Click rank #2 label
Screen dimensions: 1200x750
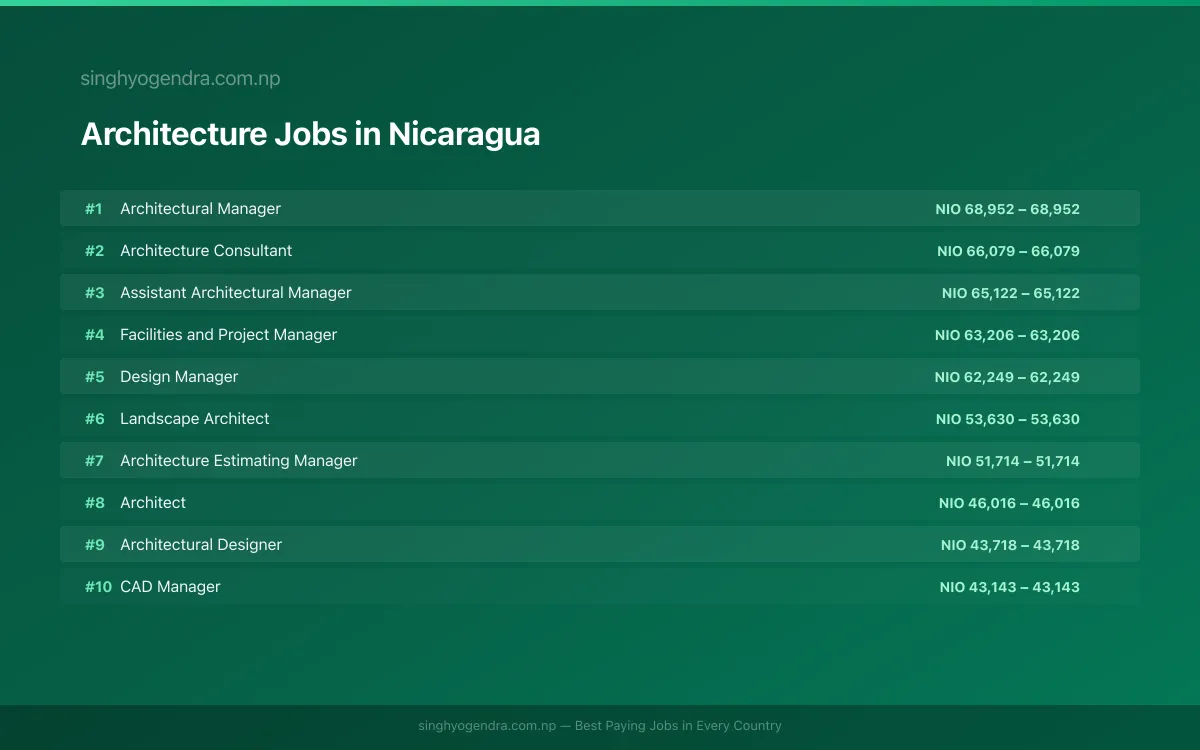(x=94, y=251)
